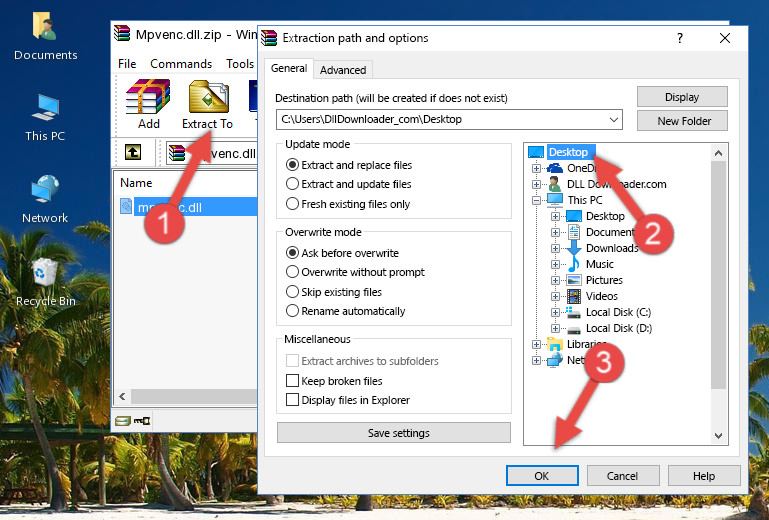
Task: Expand the DLL Downloader.com tree node
Action: [x=536, y=184]
